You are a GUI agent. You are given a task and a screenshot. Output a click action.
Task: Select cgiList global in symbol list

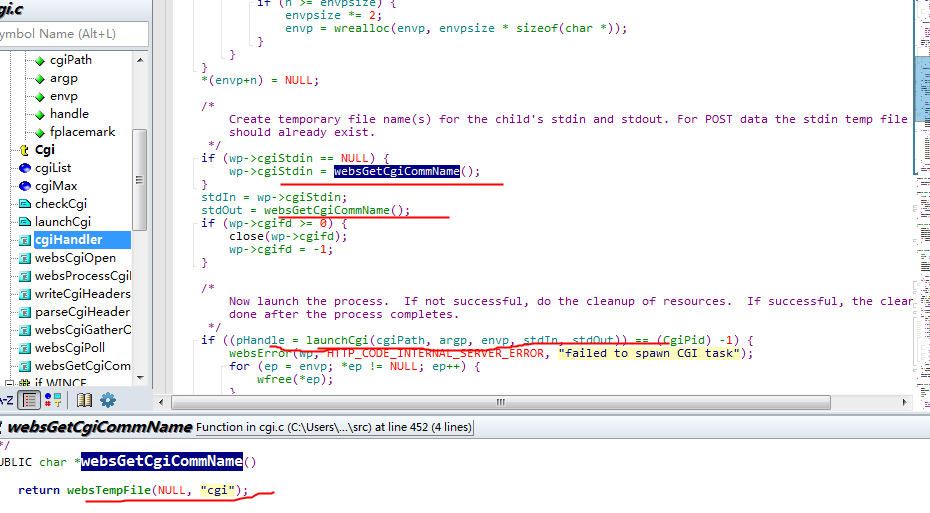pos(53,168)
